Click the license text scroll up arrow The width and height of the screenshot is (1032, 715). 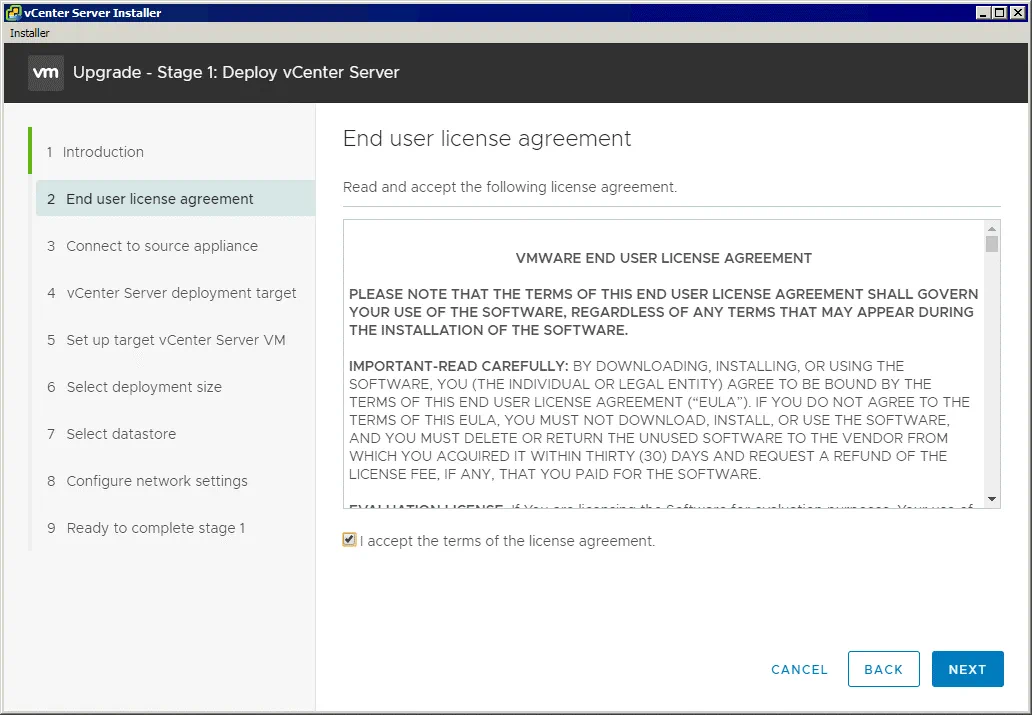coord(992,228)
